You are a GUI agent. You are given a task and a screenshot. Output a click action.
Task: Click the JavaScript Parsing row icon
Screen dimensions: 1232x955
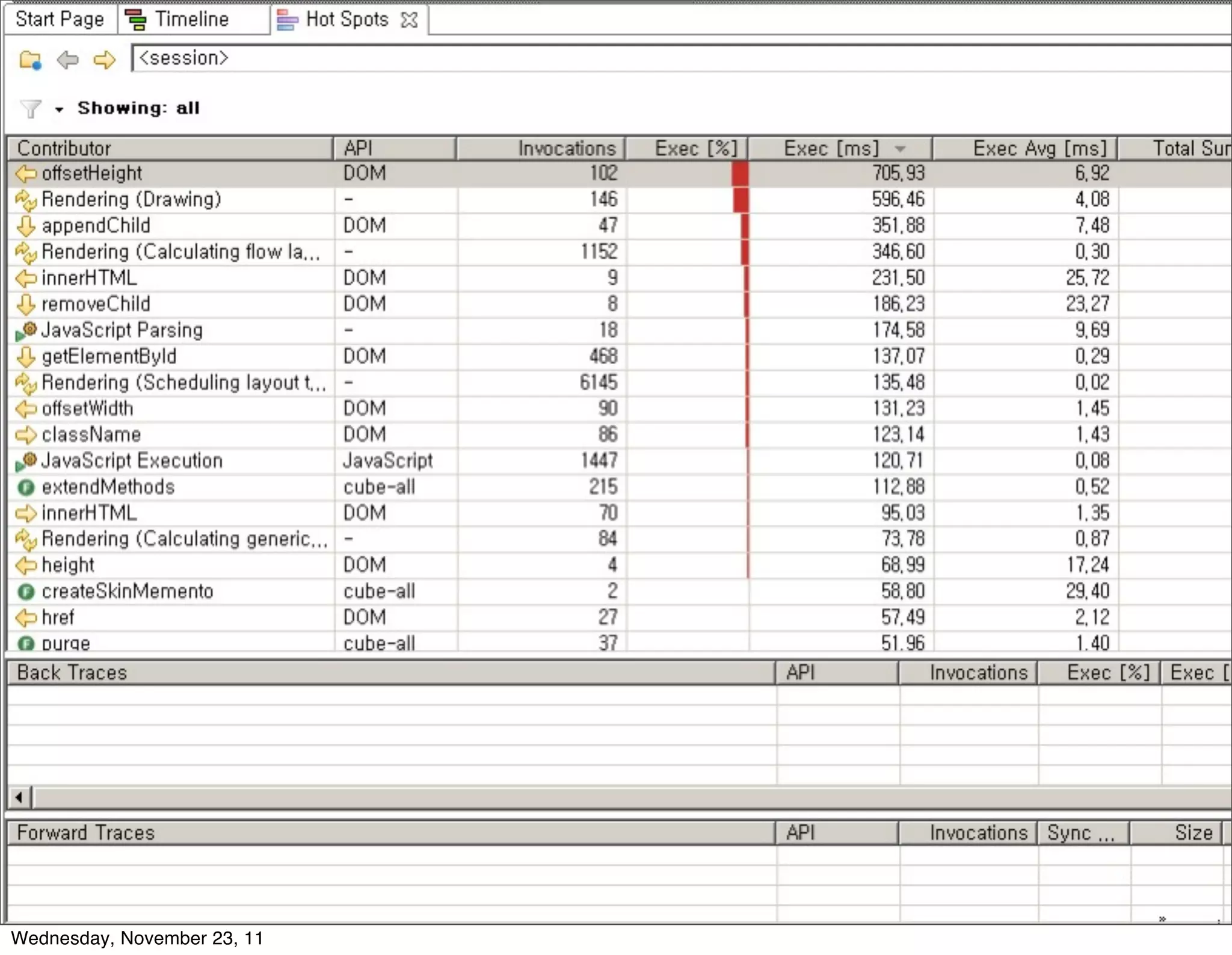[26, 330]
